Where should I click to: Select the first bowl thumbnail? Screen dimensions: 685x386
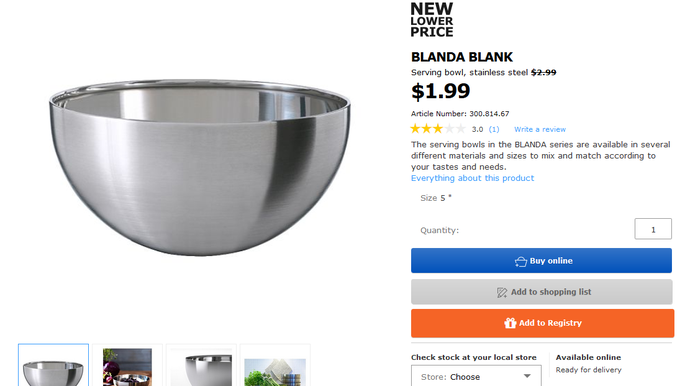click(x=53, y=365)
